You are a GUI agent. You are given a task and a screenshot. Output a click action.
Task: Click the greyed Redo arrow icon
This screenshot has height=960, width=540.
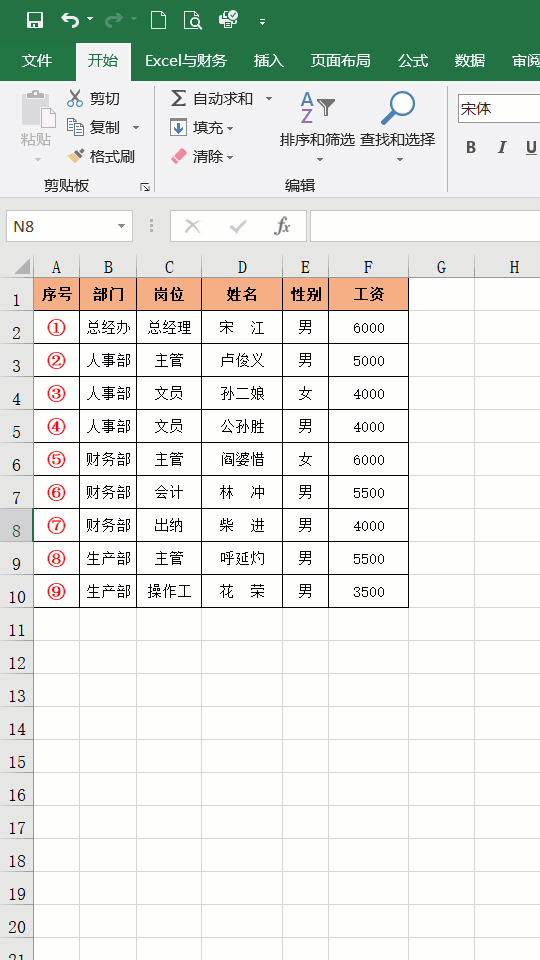point(113,20)
